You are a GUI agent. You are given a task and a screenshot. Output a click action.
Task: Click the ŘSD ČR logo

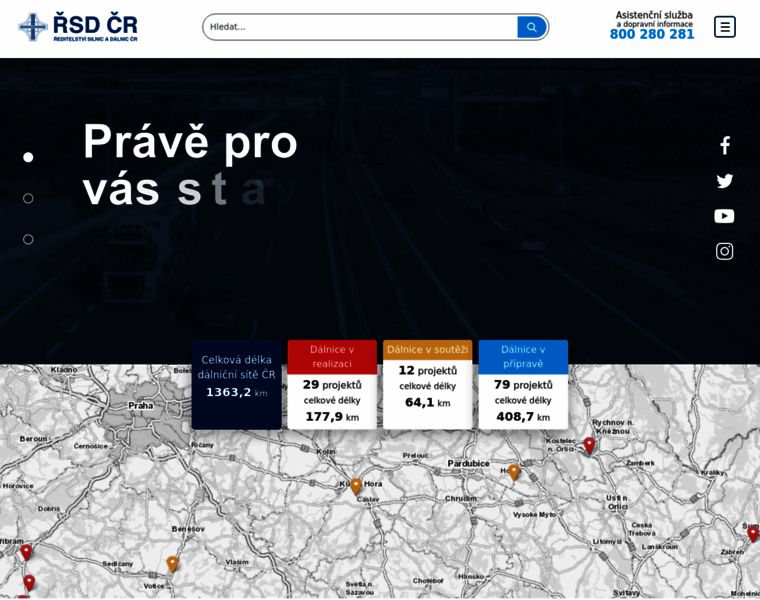[78, 27]
